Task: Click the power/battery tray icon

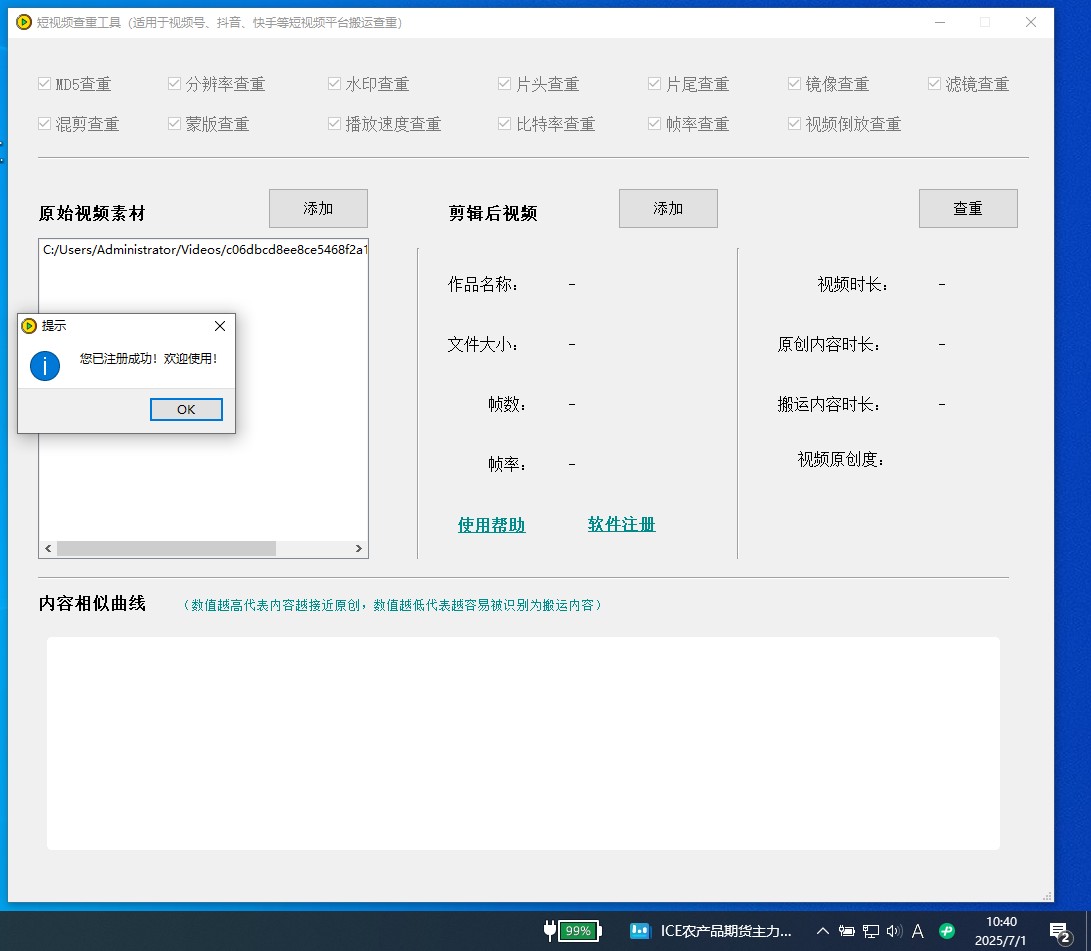Action: [846, 931]
